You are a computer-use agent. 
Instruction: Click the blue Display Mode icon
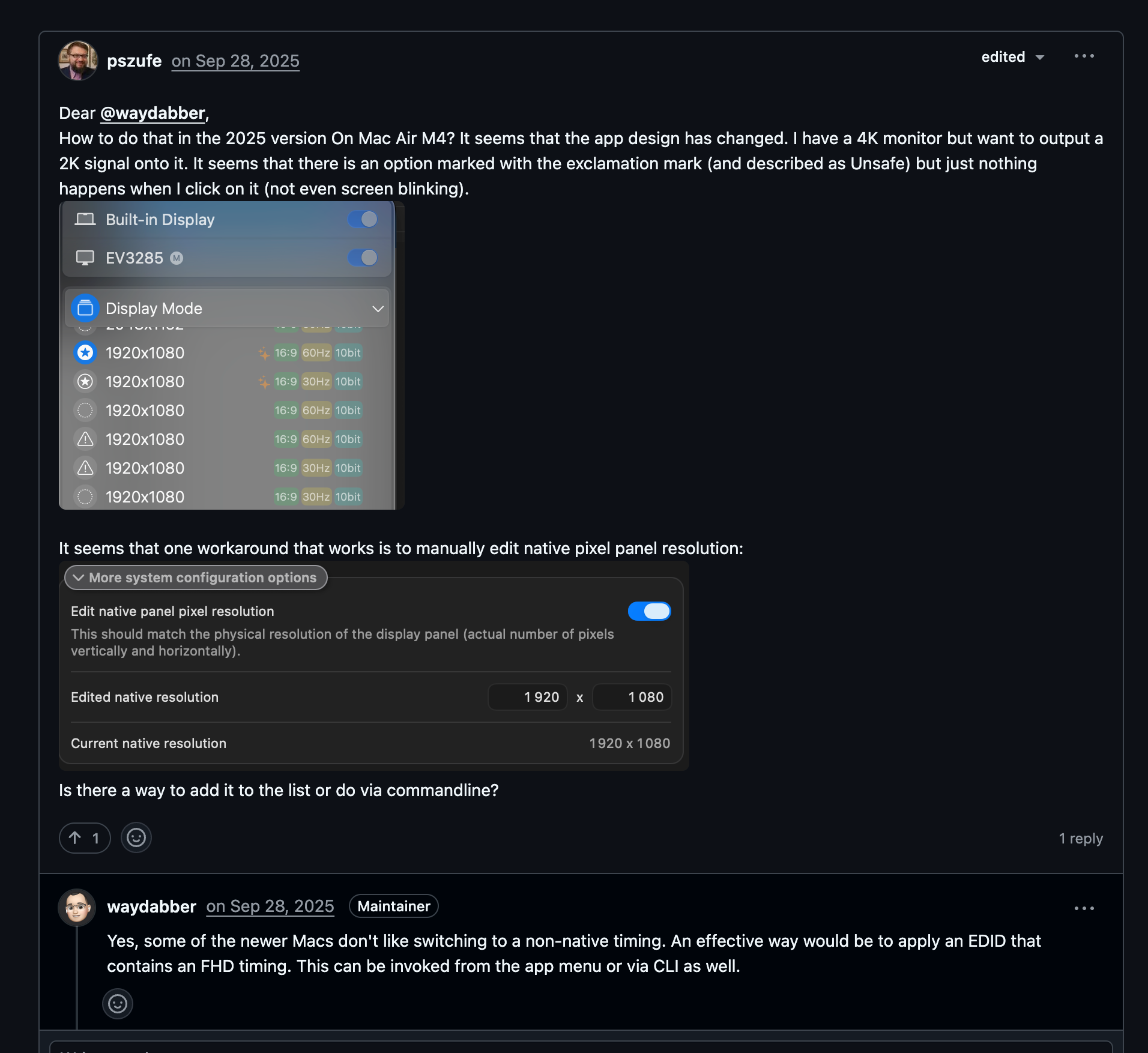85,309
